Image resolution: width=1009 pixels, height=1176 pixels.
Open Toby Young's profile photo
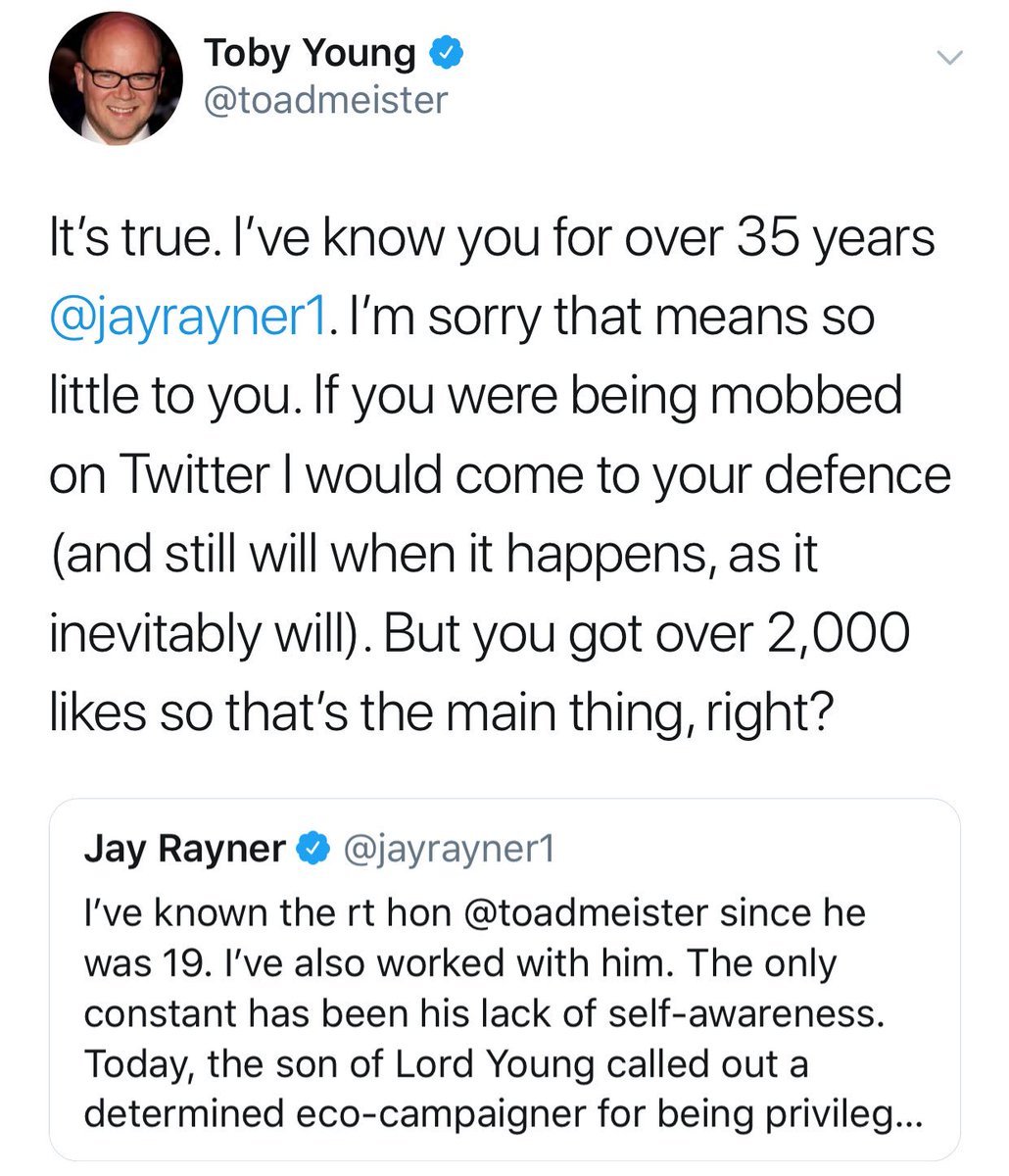pos(116,79)
